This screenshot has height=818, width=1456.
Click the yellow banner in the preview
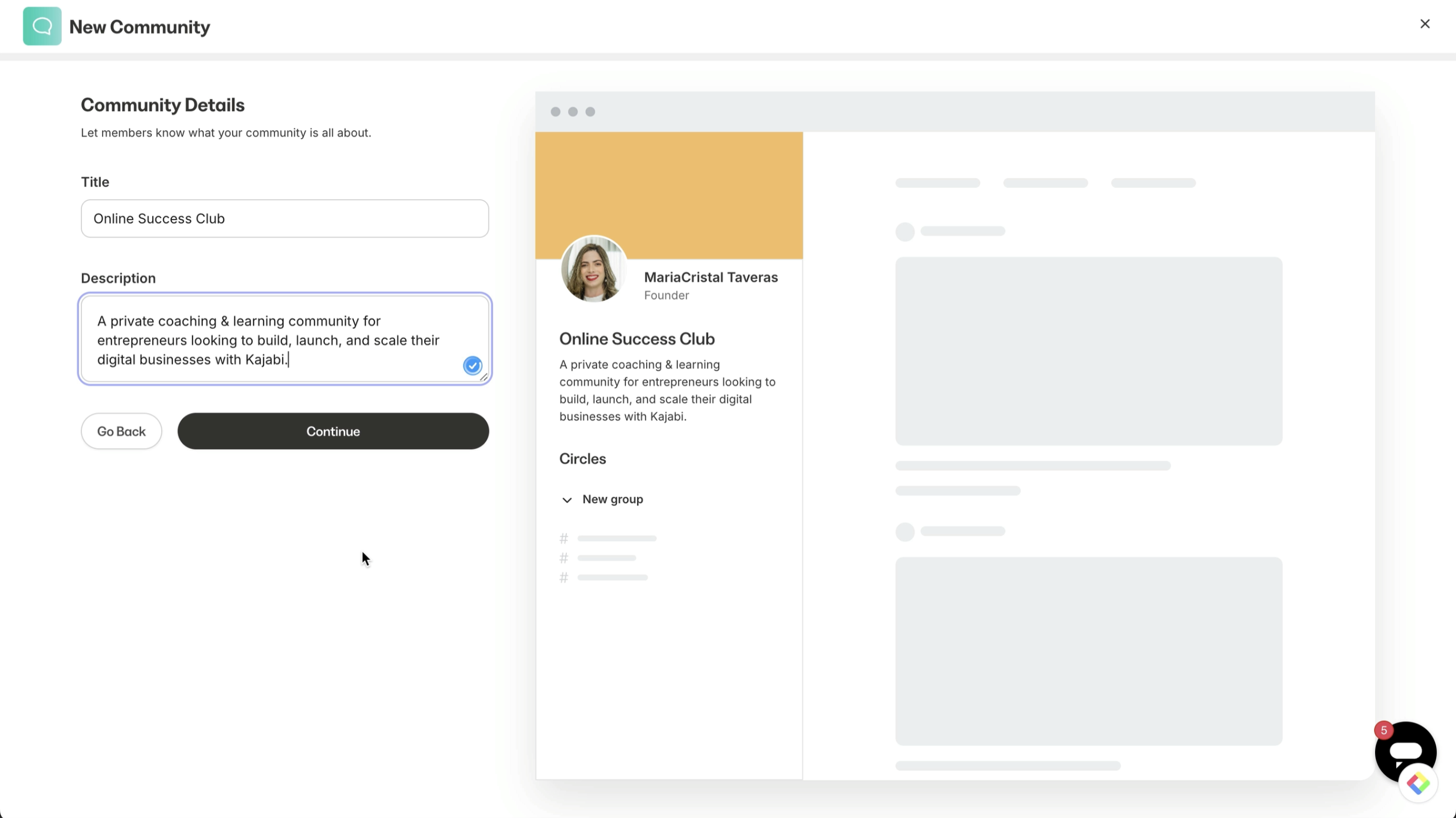669,186
